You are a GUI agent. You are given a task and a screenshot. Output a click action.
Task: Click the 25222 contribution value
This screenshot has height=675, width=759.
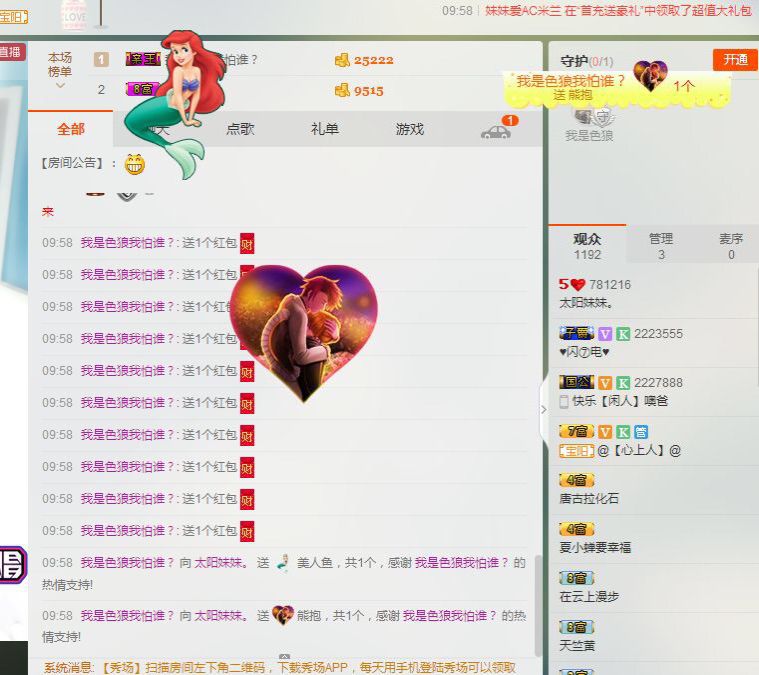pos(374,61)
